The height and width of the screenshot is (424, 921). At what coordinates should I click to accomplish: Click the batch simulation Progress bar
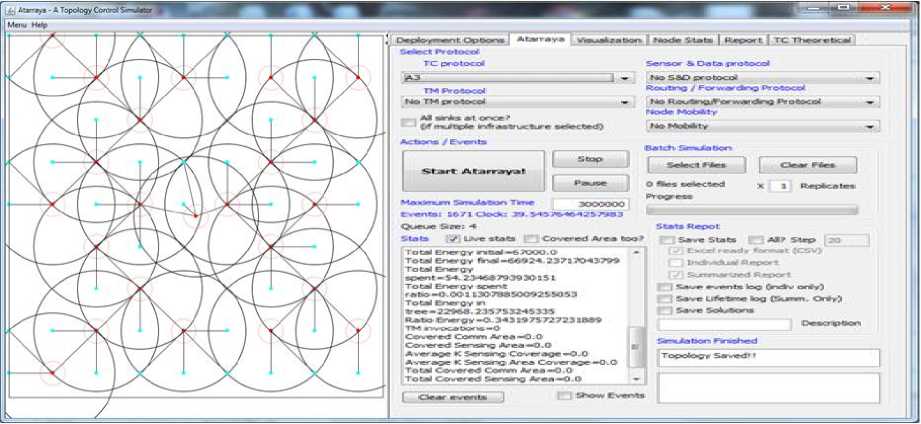click(751, 210)
